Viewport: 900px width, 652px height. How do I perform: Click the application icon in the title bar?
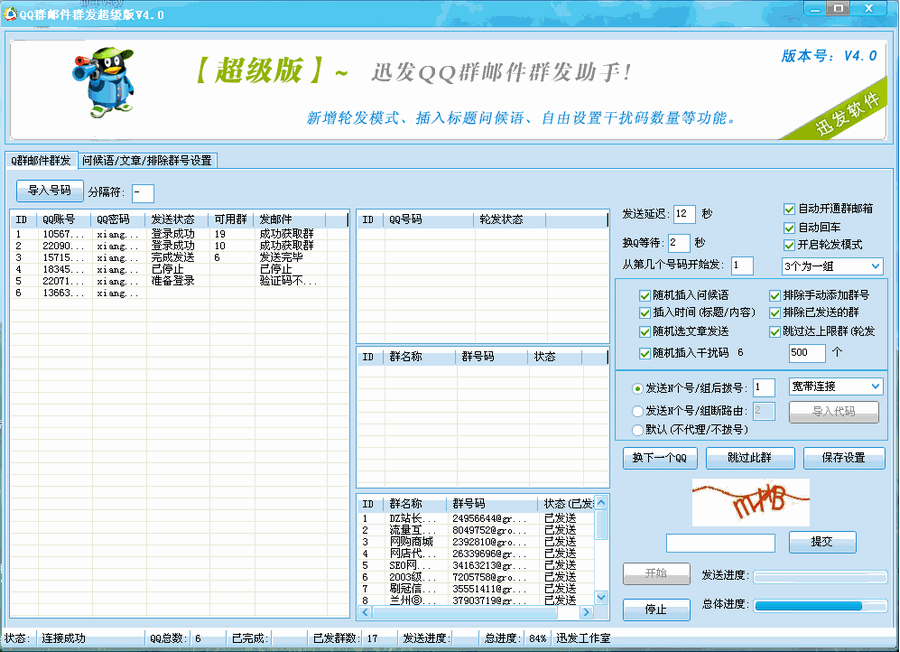(x=11, y=14)
